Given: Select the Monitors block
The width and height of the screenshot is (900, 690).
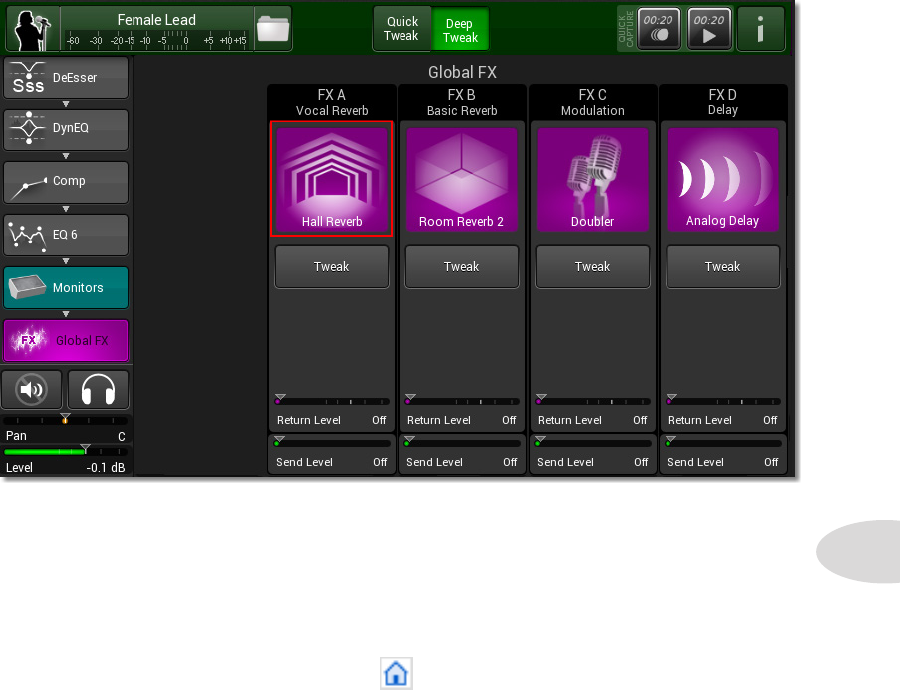Looking at the screenshot, I should click(x=66, y=288).
